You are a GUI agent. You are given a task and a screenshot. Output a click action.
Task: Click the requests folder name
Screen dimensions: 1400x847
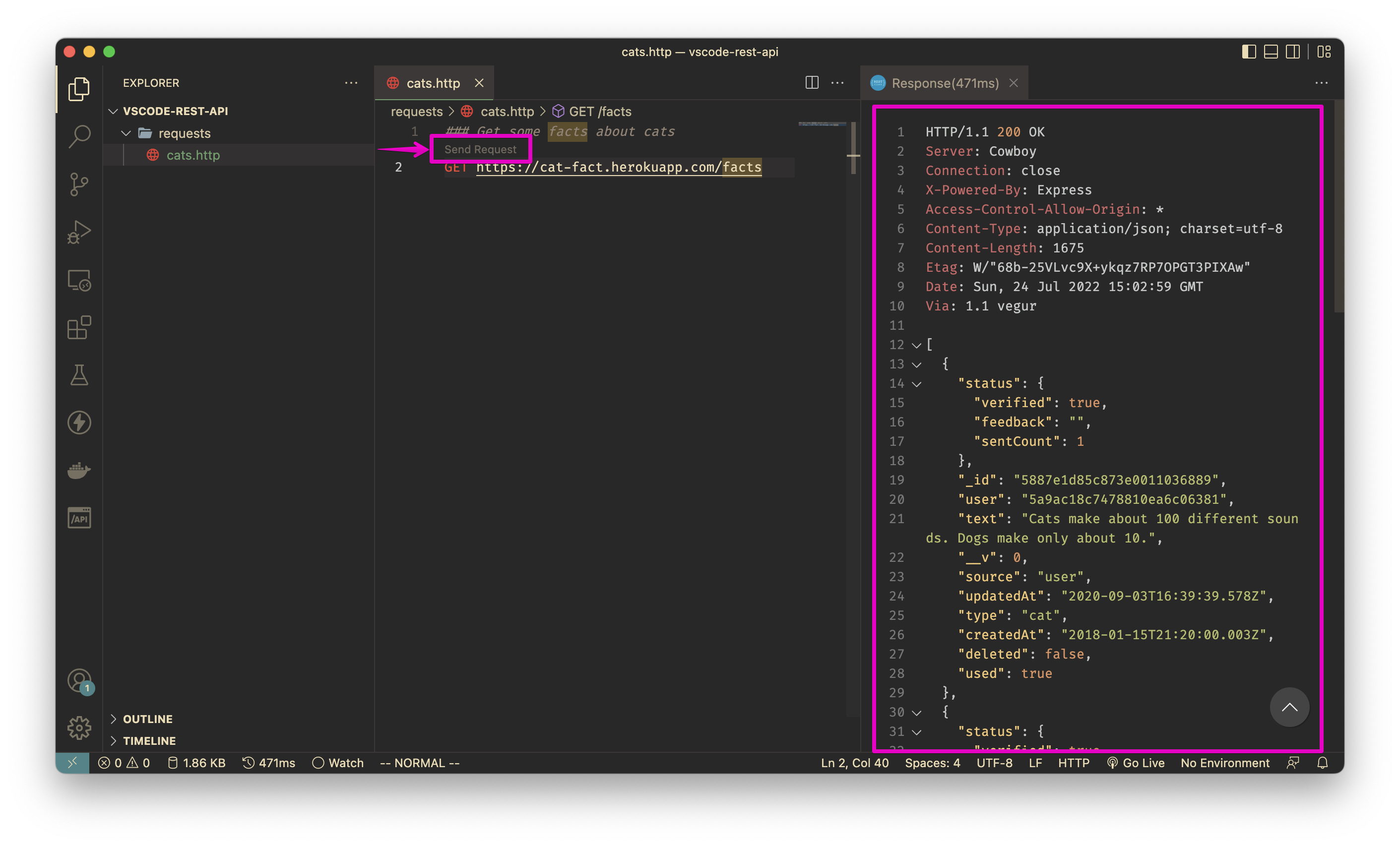coord(184,133)
